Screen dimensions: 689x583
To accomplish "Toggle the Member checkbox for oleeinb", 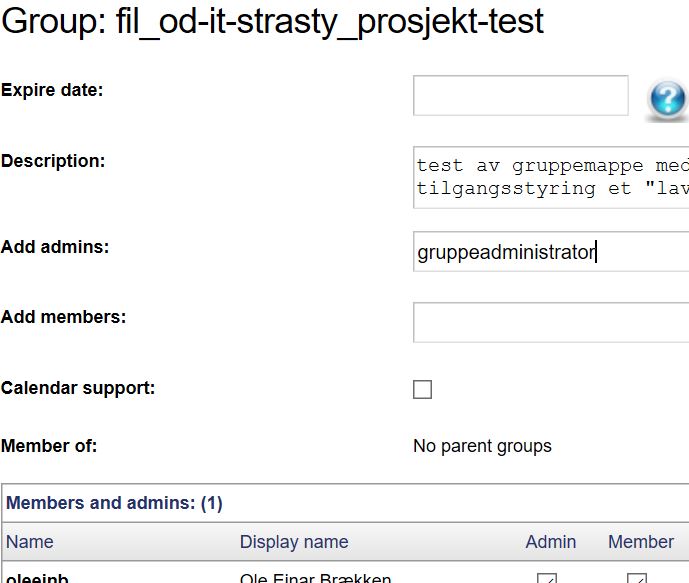I will [637, 578].
